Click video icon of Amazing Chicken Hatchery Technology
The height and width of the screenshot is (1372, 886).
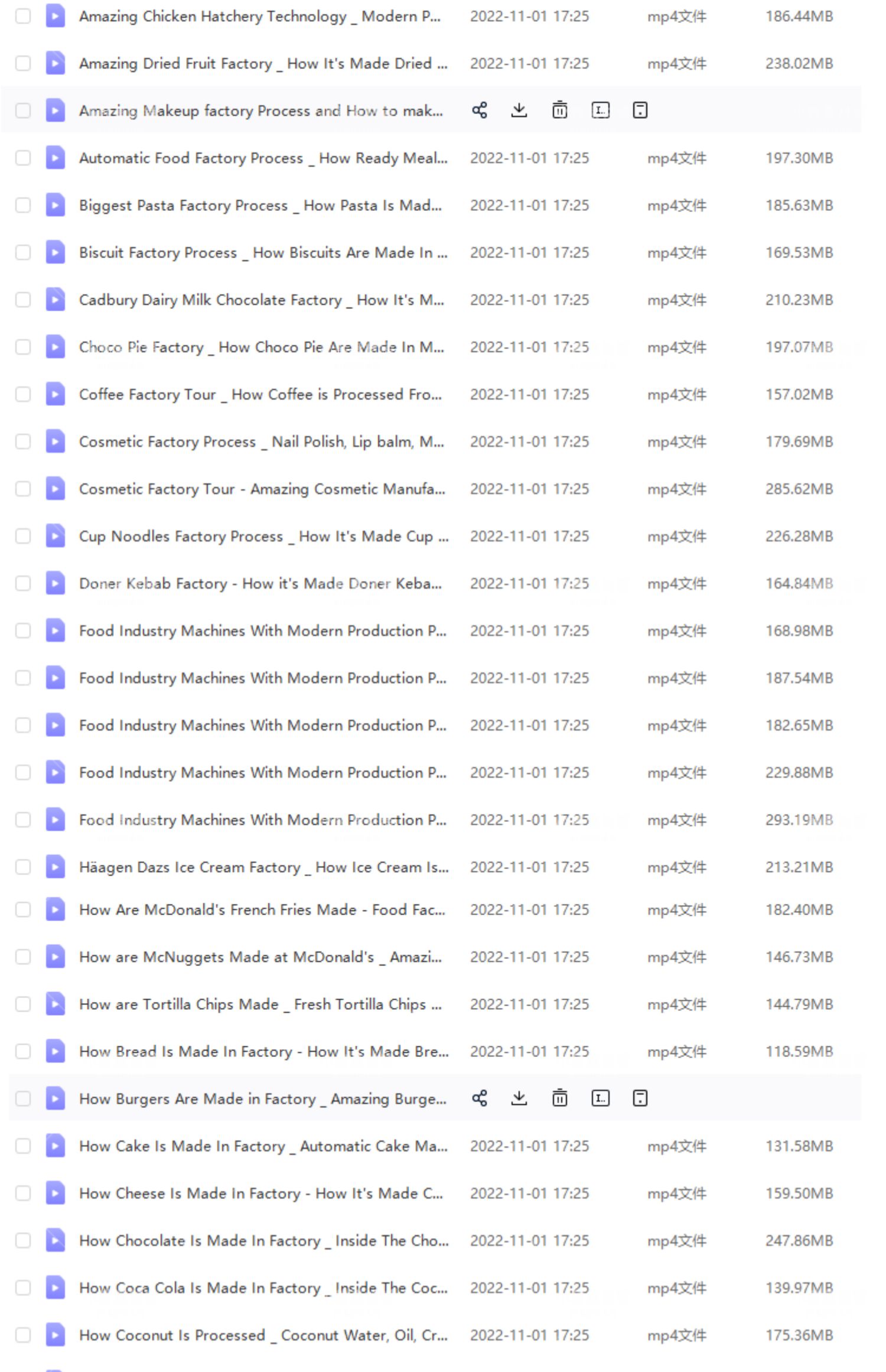pyautogui.click(x=56, y=16)
